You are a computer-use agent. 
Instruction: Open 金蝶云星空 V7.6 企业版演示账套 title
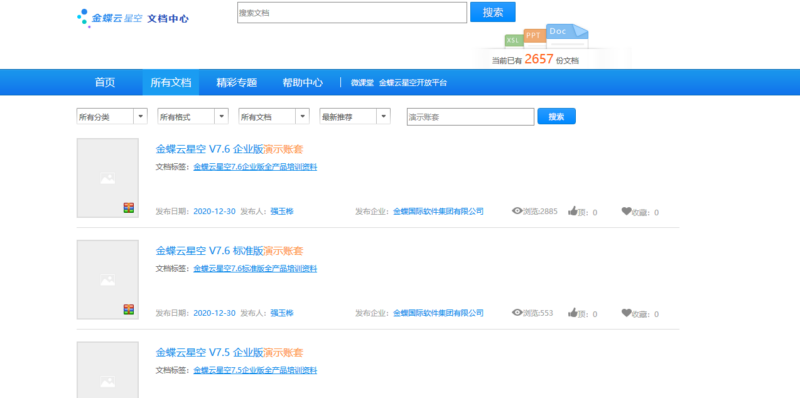tap(230, 150)
